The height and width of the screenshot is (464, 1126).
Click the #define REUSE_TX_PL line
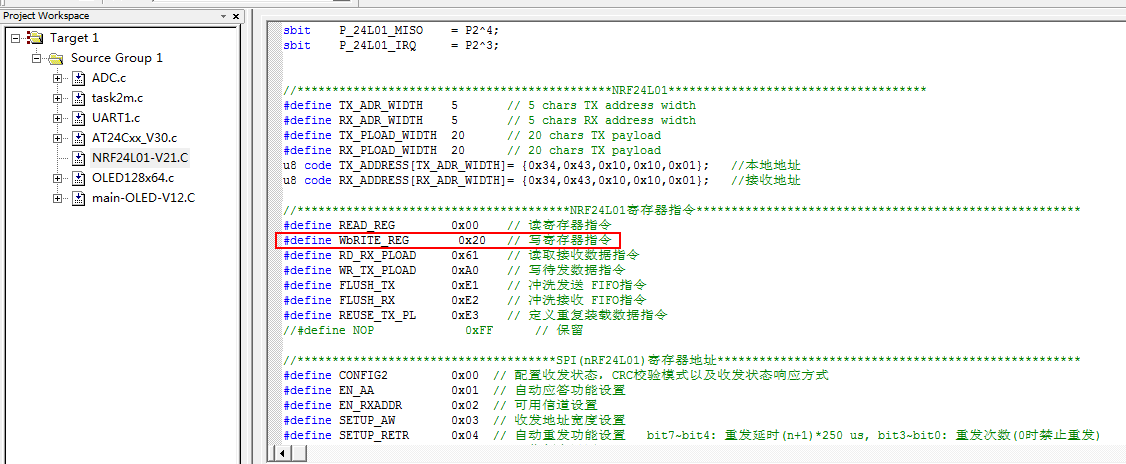click(475, 315)
